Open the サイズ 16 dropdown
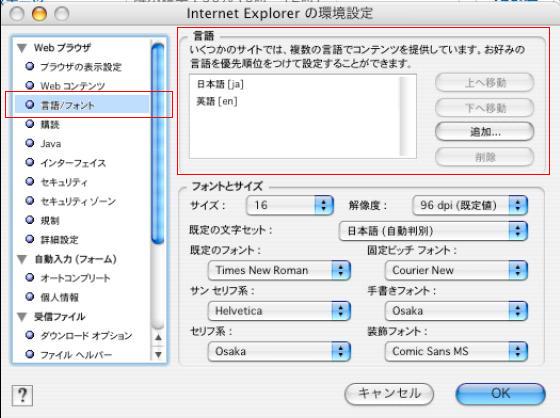This screenshot has width=560, height=418. (x=290, y=205)
